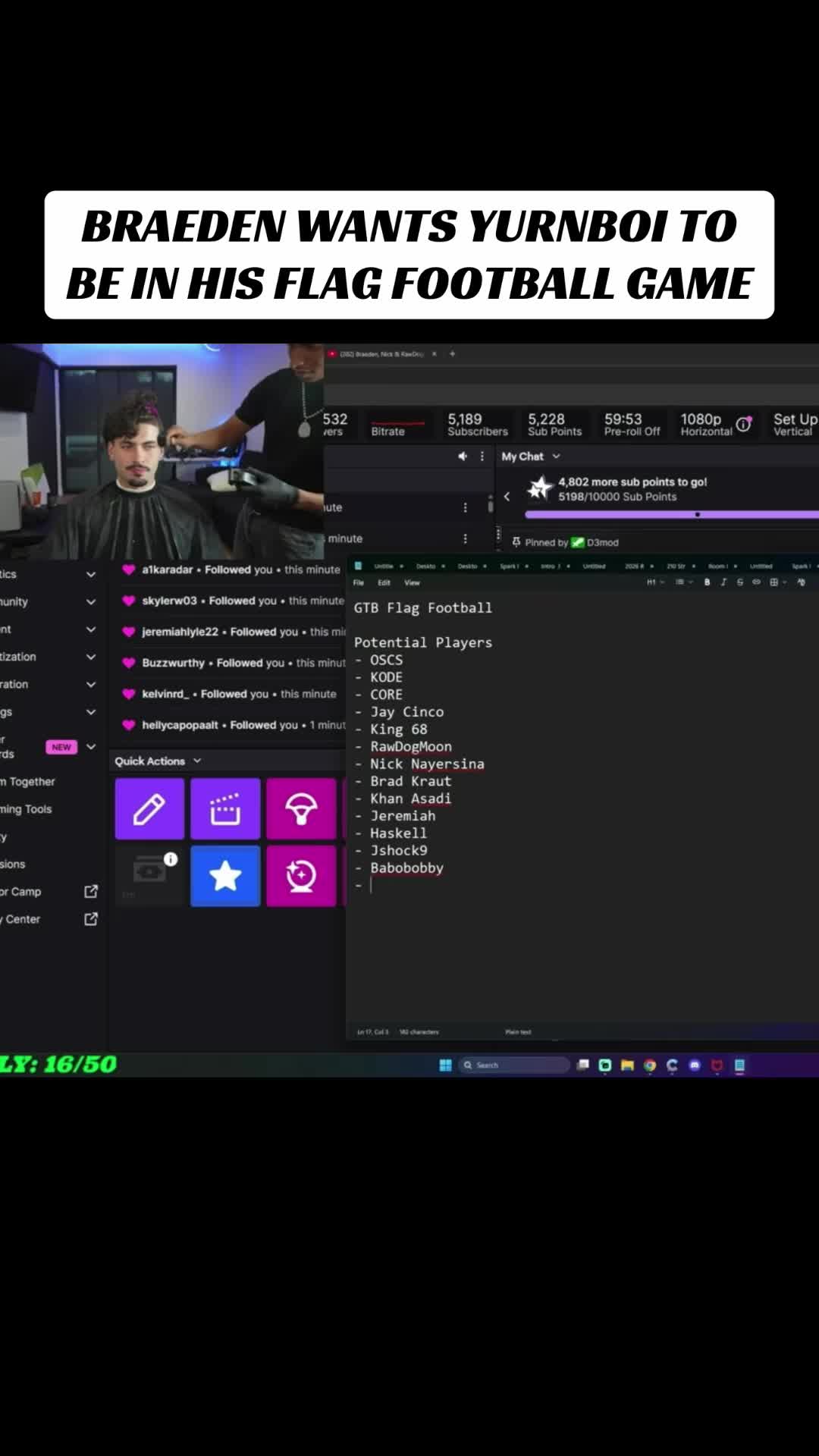Screen dimensions: 819x1456
Task: Open external link icon next to Center
Action: tap(91, 918)
